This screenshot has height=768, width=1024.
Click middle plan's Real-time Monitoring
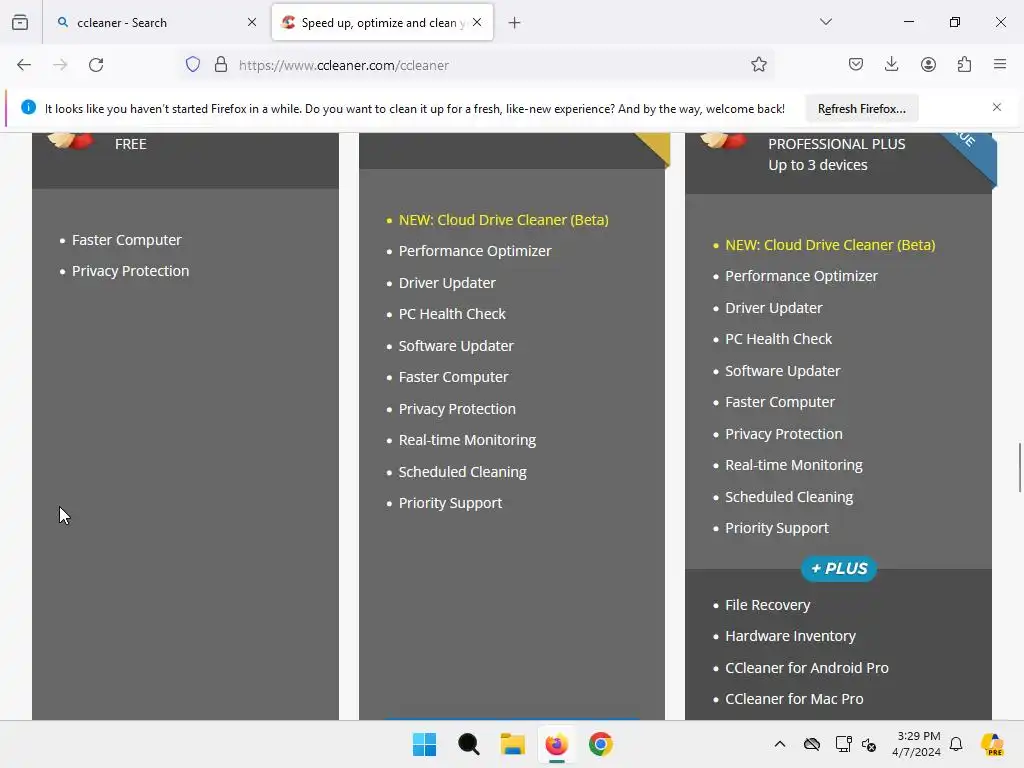[467, 440]
